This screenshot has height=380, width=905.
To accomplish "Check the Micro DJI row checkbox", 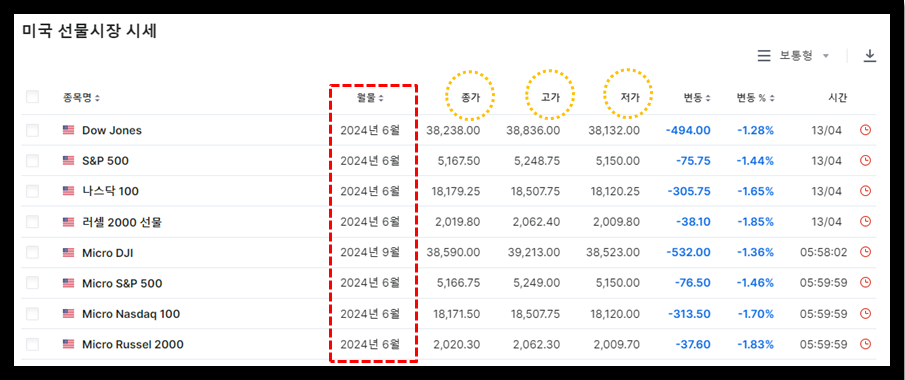I will pyautogui.click(x=32, y=252).
